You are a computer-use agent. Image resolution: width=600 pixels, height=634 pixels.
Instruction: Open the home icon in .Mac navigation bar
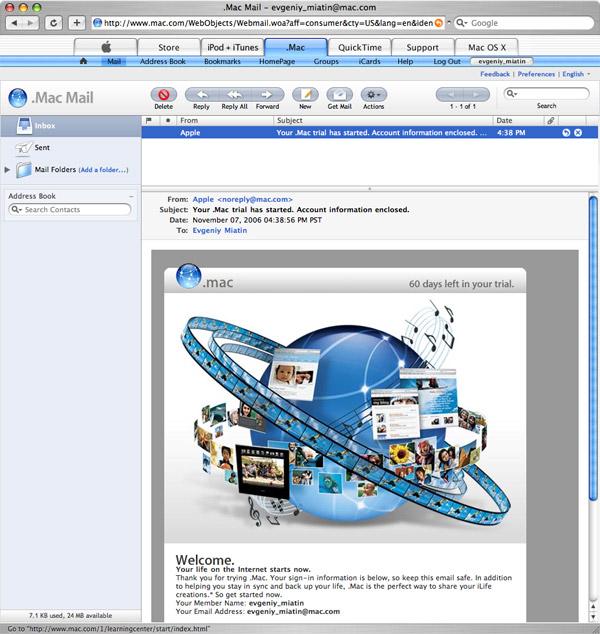coord(83,61)
